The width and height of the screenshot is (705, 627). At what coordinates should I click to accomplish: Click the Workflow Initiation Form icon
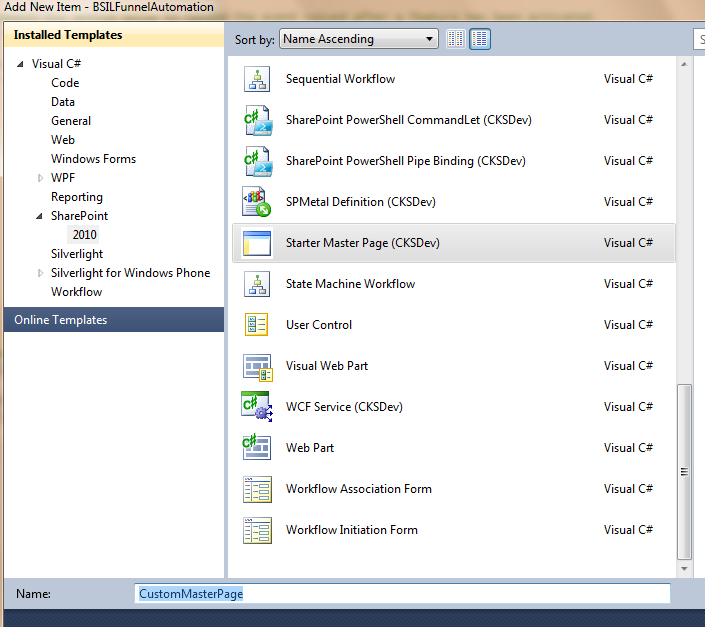257,530
